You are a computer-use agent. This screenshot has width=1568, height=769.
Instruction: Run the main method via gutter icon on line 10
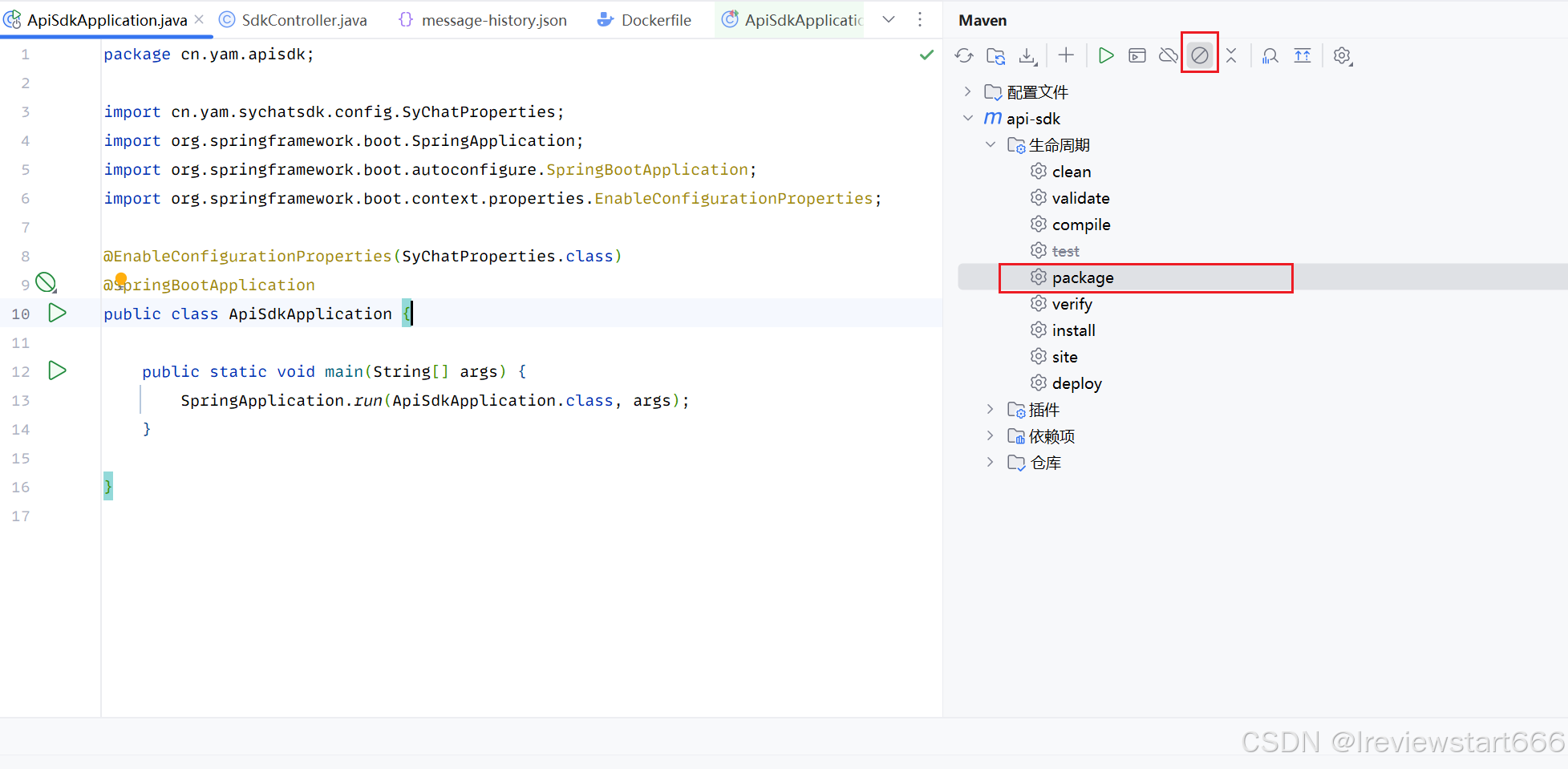56,313
